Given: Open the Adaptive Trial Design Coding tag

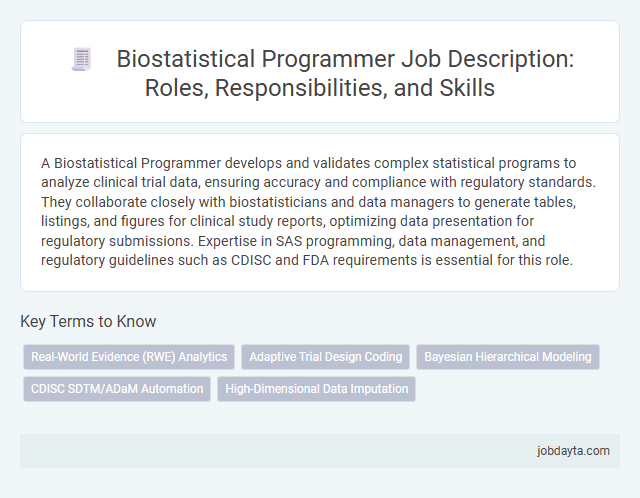Looking at the screenshot, I should click(325, 357).
